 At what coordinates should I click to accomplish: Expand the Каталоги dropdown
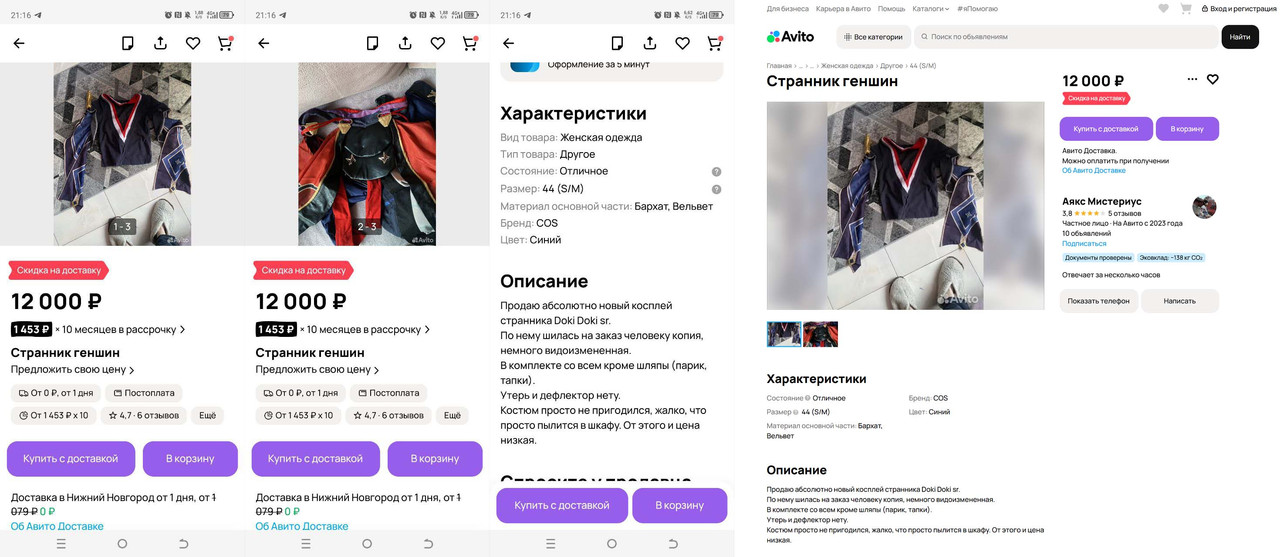930,9
